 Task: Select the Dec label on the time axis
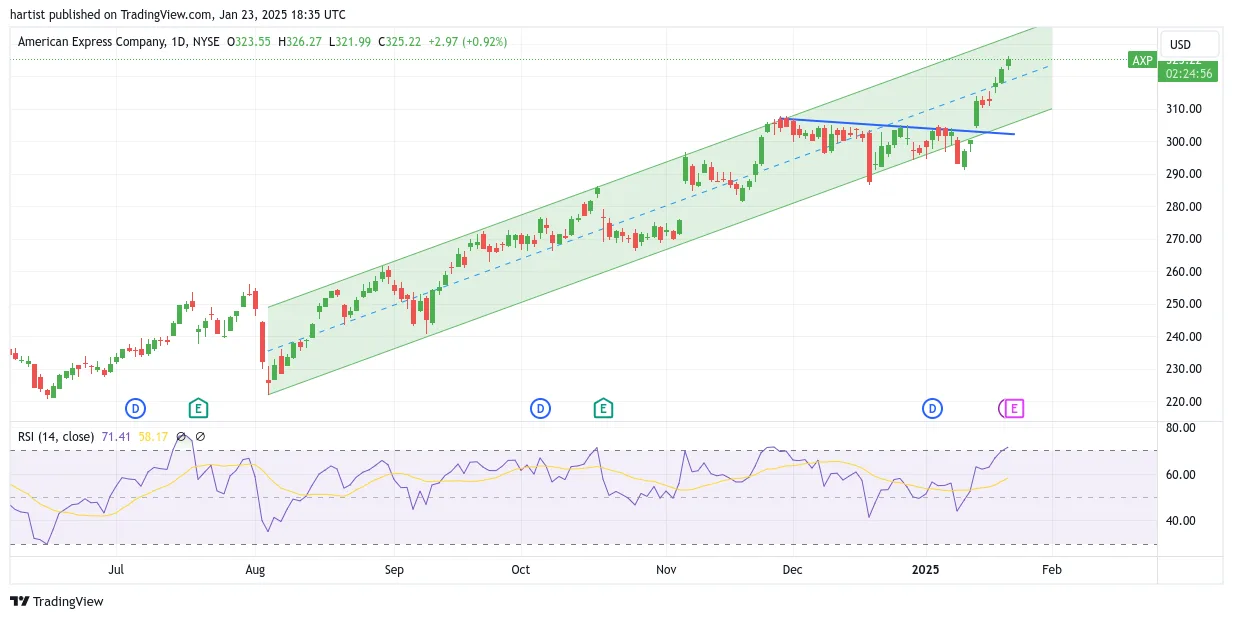point(792,570)
